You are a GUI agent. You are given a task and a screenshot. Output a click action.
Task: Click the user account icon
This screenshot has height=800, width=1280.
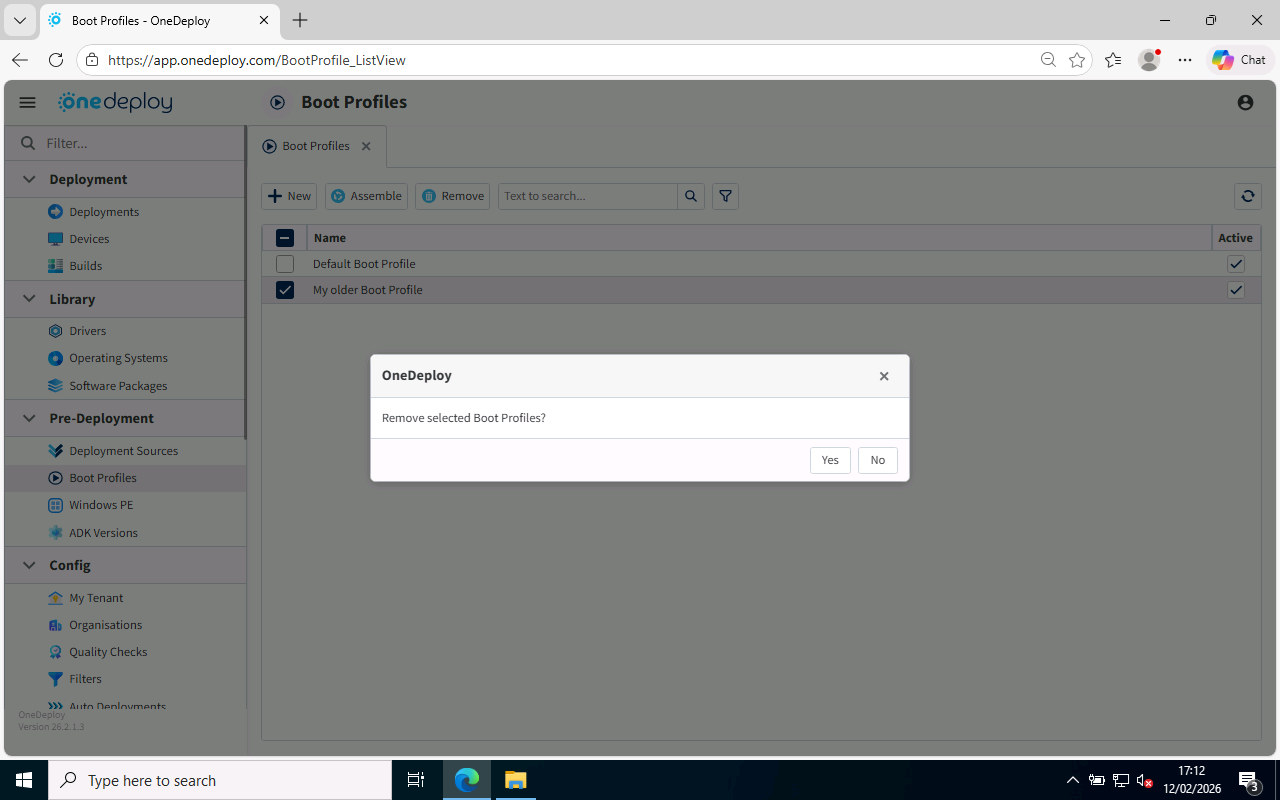[1245, 102]
